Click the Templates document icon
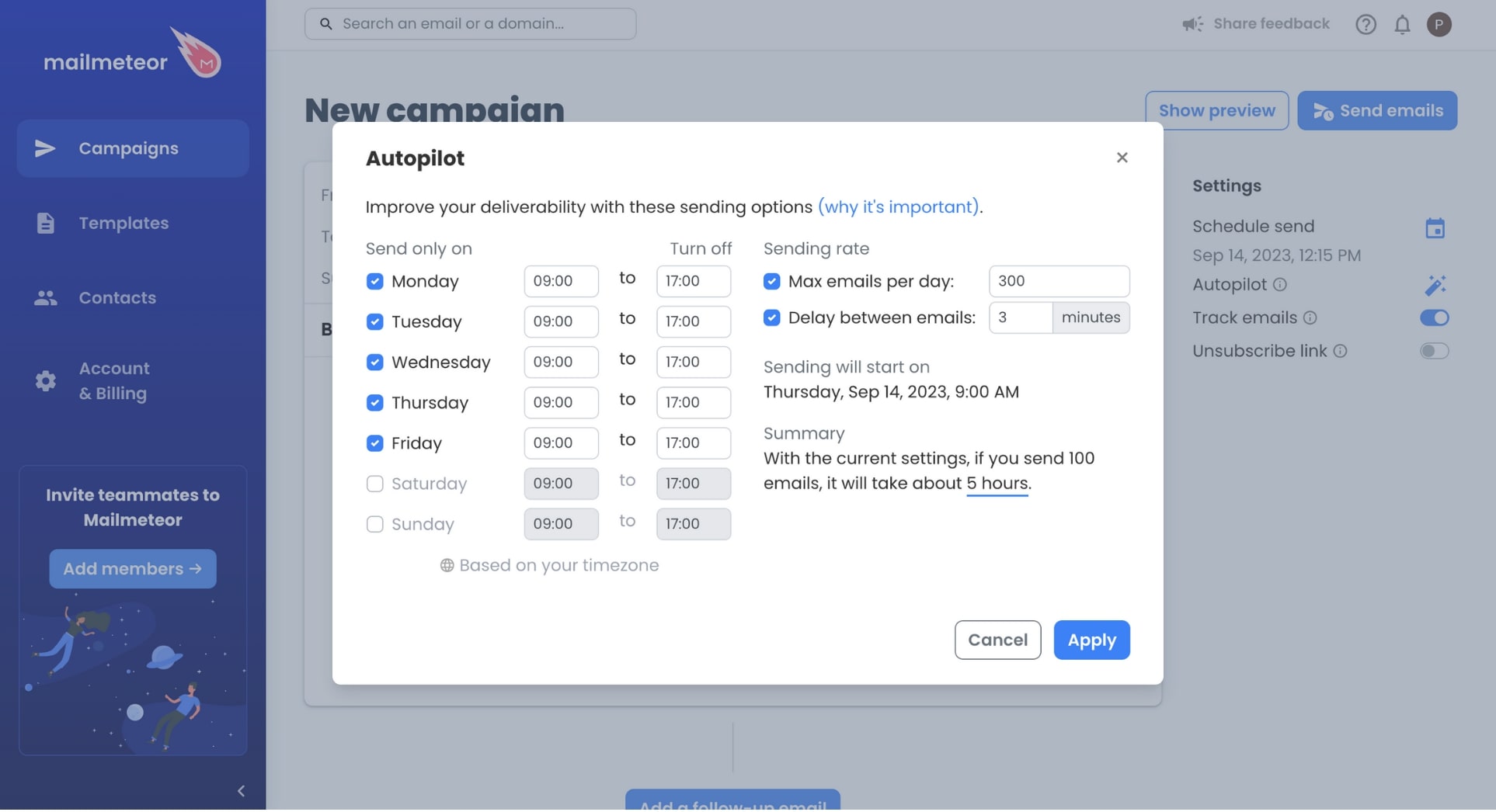The height and width of the screenshot is (812, 1496). (x=45, y=223)
